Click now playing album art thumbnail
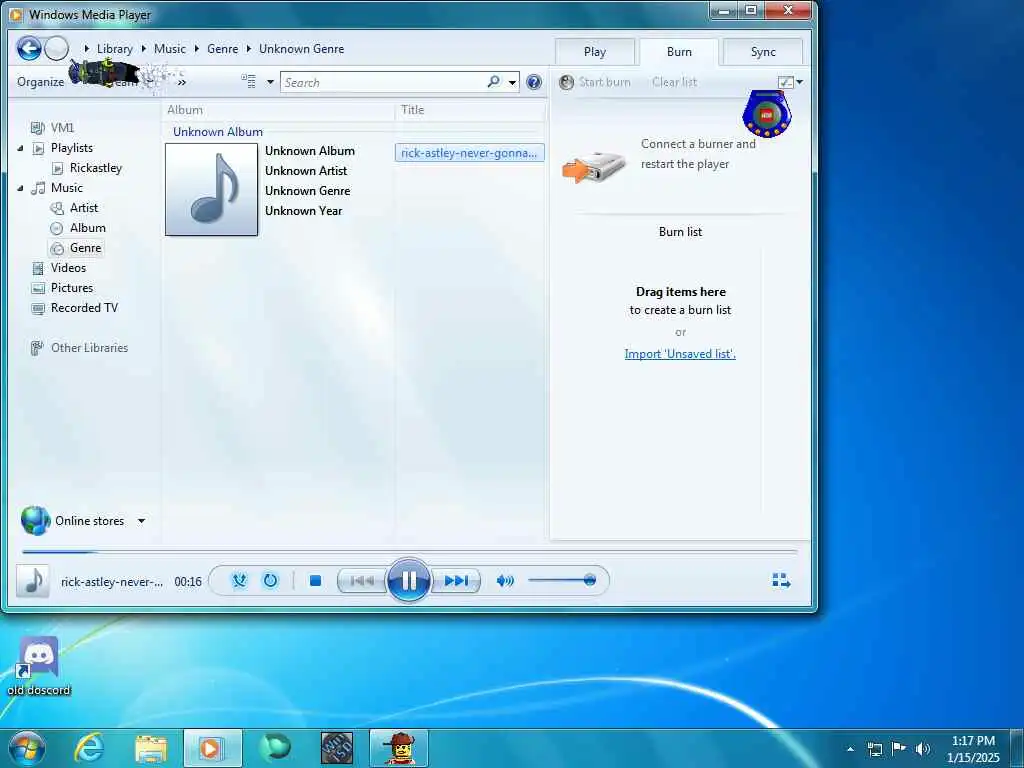Viewport: 1024px width, 768px height. point(33,581)
